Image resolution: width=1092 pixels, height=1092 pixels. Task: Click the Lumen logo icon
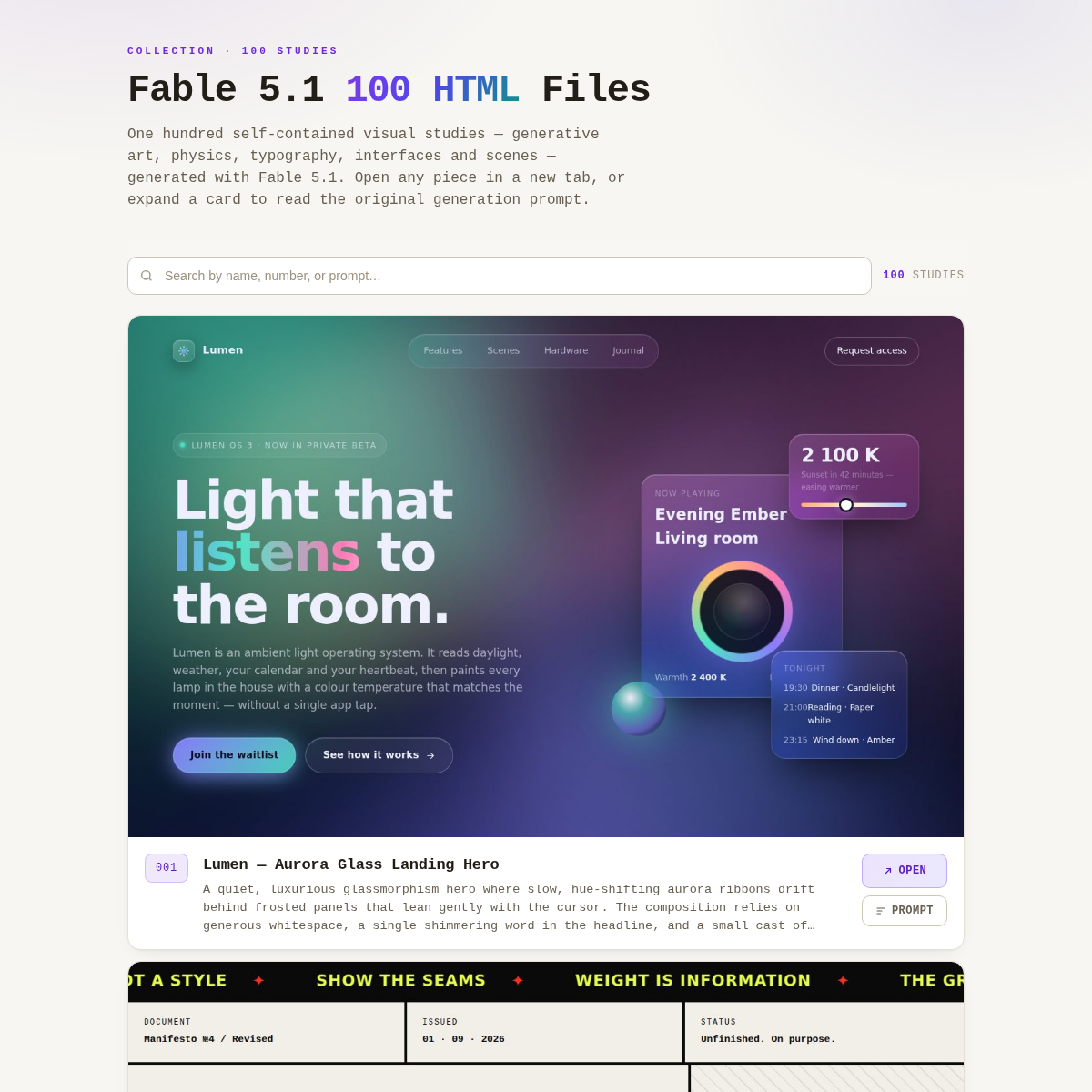click(184, 350)
